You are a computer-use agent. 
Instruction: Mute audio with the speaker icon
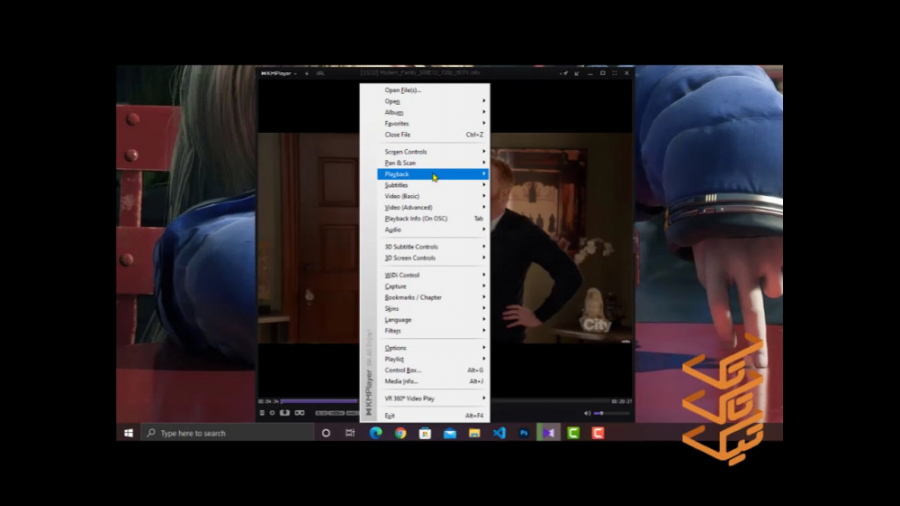coord(587,413)
